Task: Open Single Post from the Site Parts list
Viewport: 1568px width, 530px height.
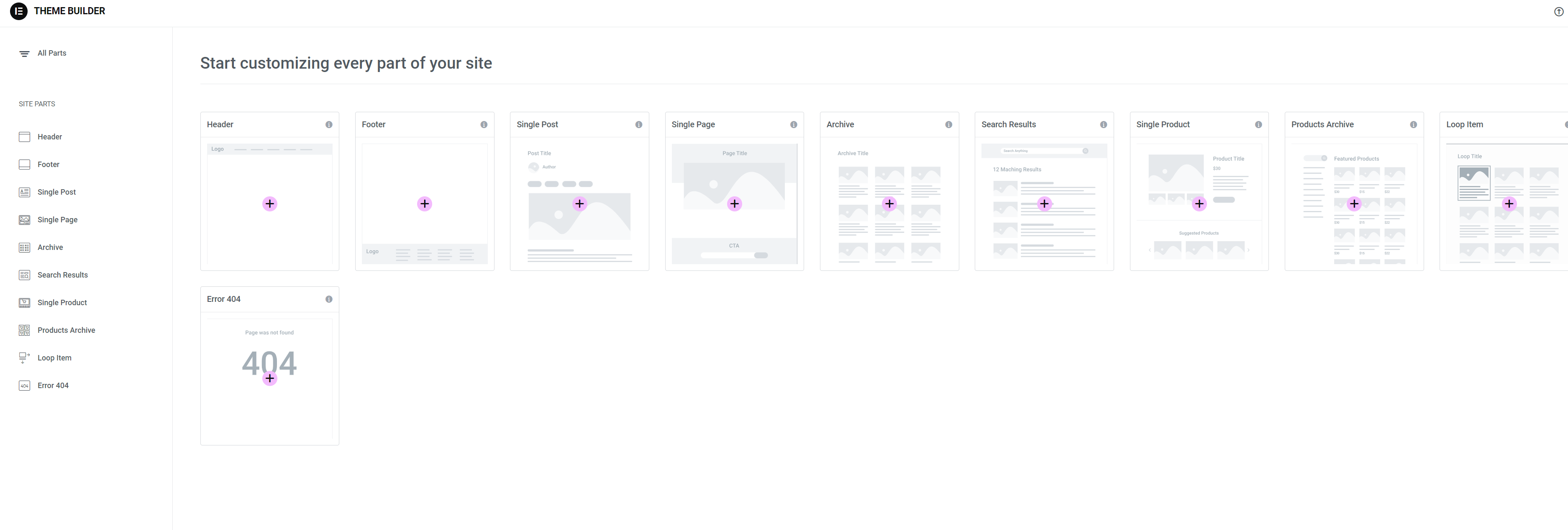Action: point(56,191)
